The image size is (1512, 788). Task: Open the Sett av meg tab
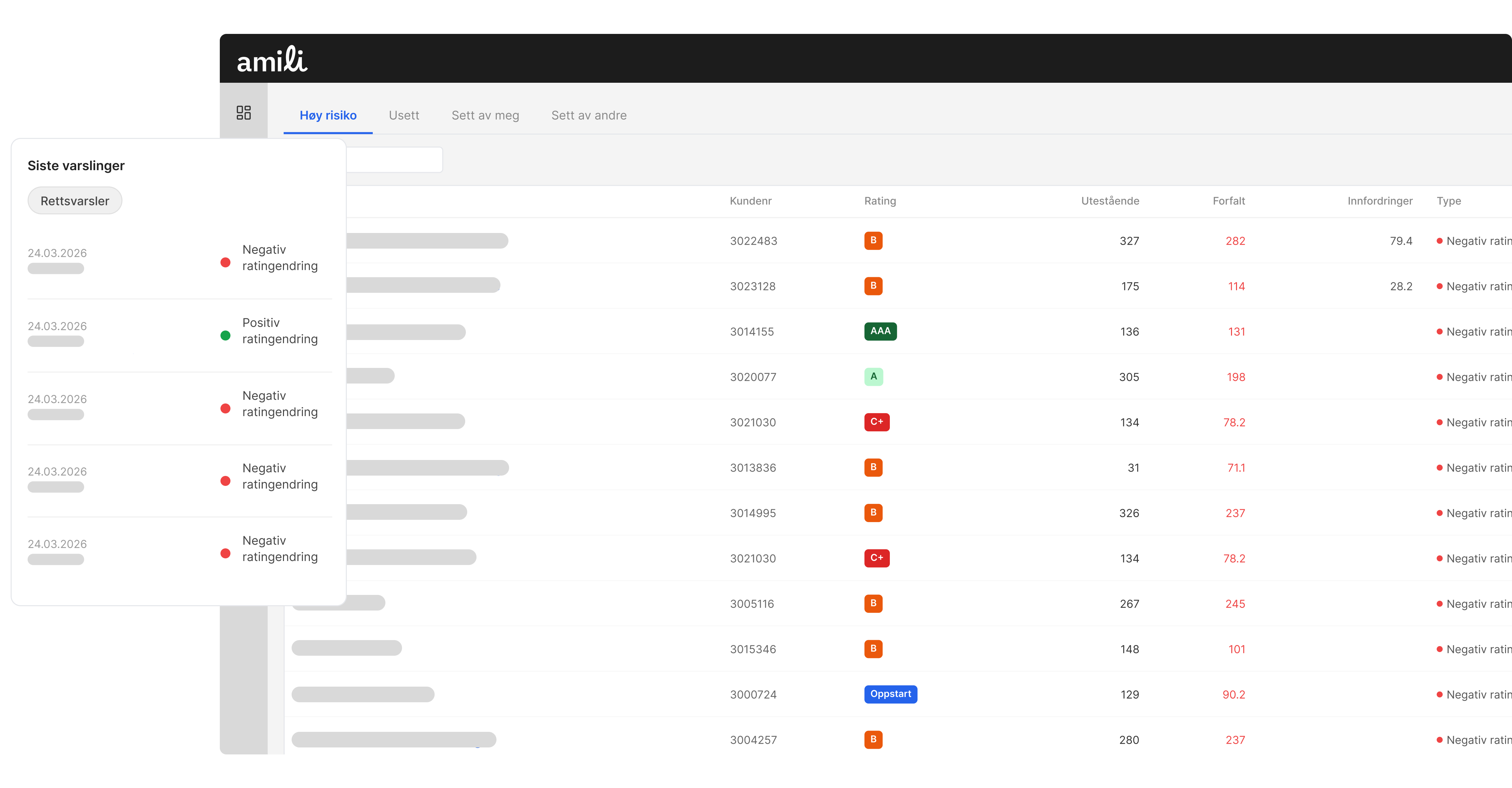(485, 116)
